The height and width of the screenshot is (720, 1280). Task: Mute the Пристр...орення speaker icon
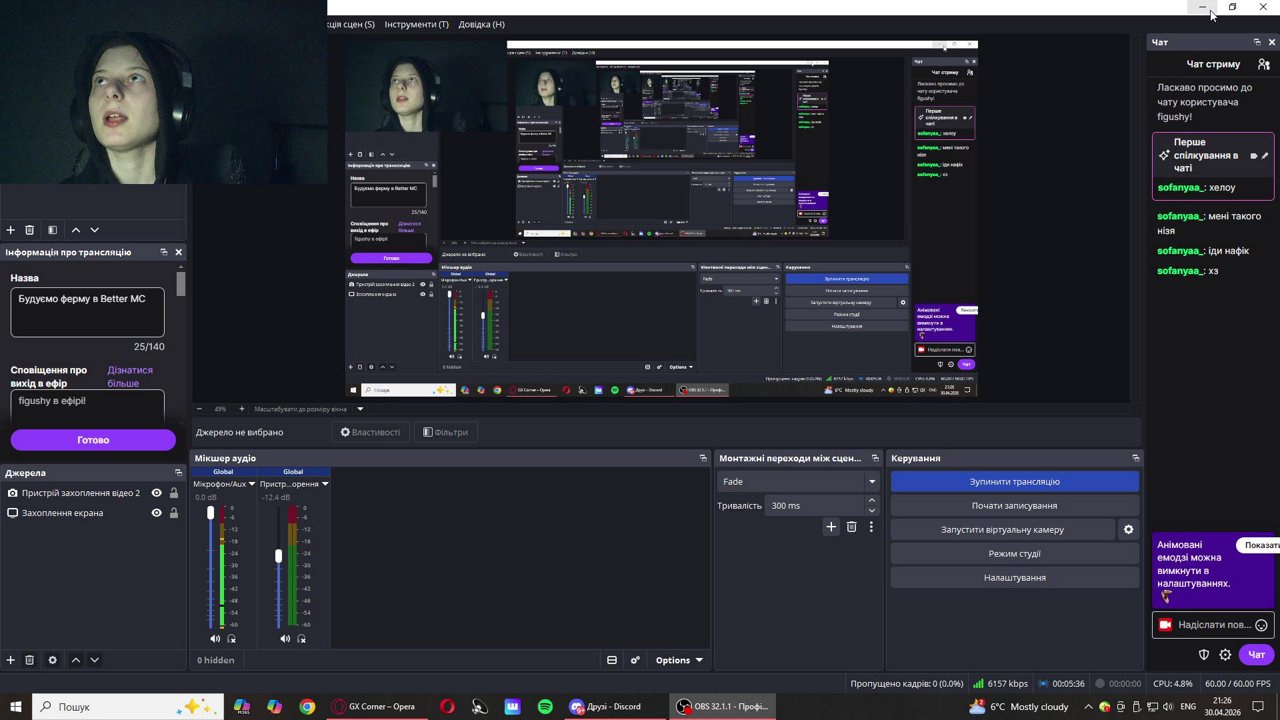point(285,638)
